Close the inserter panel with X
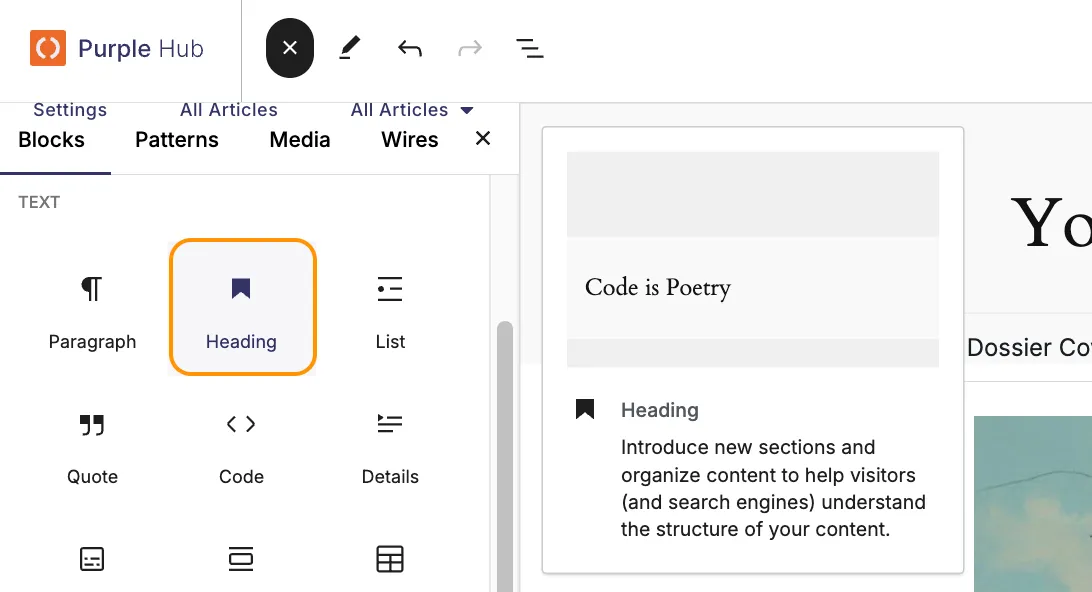Viewport: 1092px width, 592px height. 483,139
